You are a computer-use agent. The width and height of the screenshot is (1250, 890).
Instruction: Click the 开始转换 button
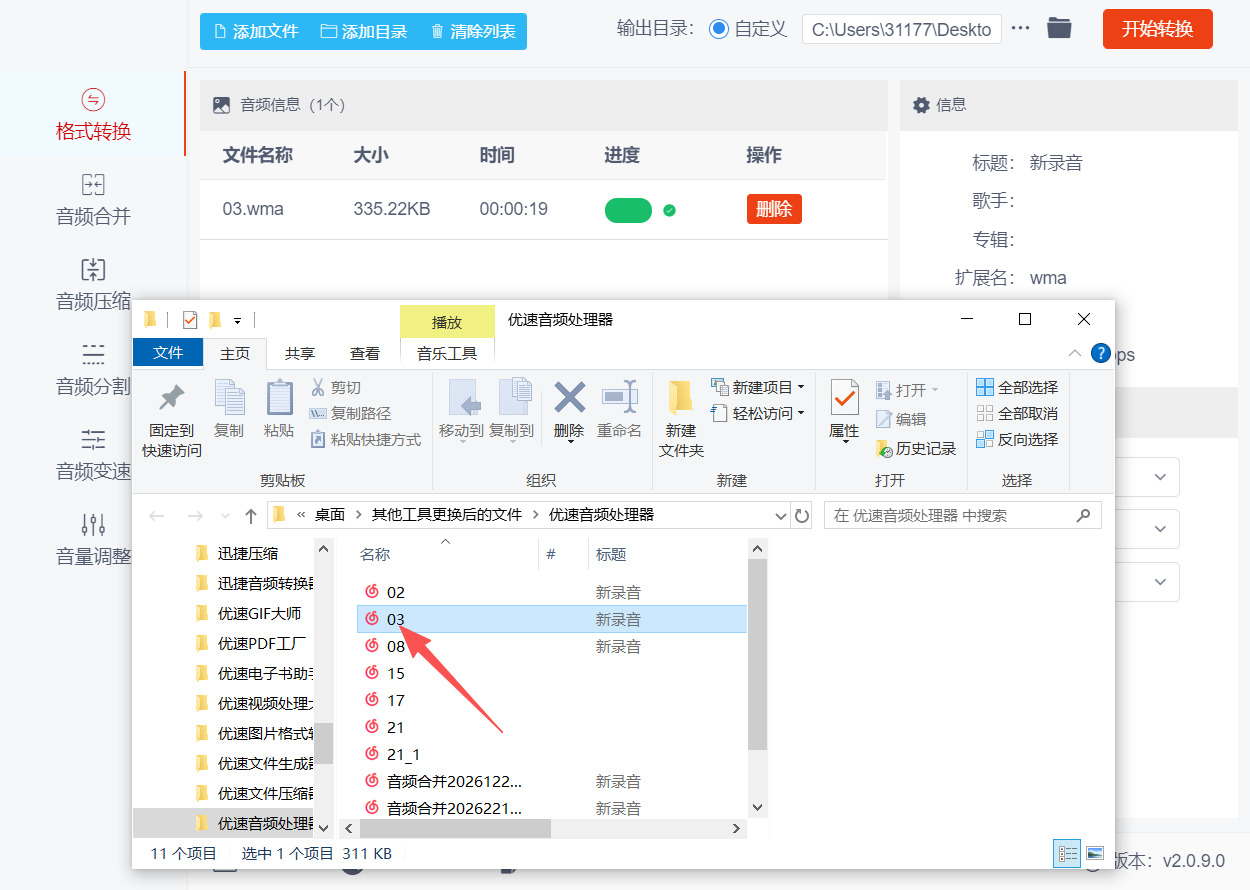tap(1157, 29)
